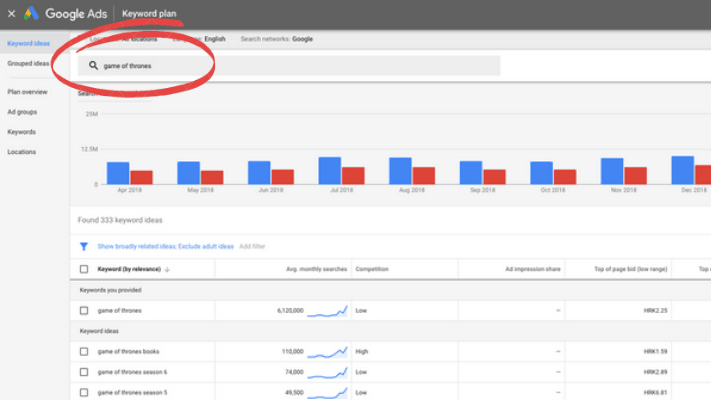Sort by the Competition column header
The height and width of the screenshot is (400, 711).
[x=372, y=269]
